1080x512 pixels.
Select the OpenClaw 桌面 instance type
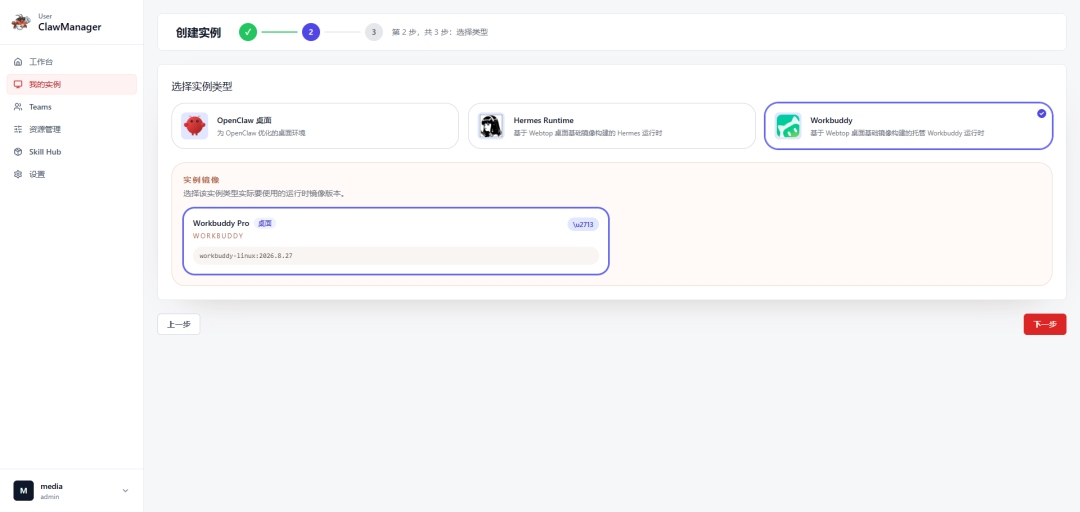pos(315,126)
